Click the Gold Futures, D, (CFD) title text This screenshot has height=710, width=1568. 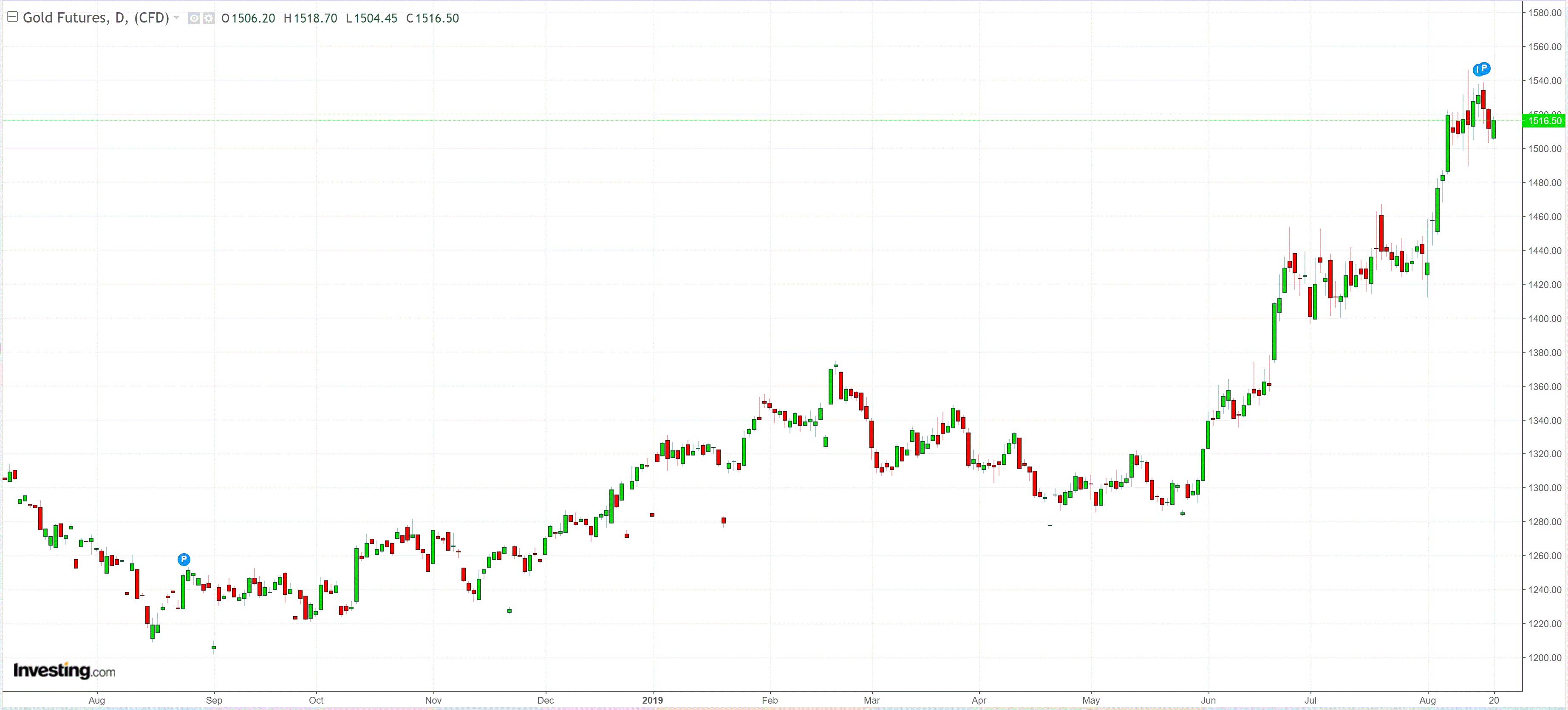coord(96,18)
